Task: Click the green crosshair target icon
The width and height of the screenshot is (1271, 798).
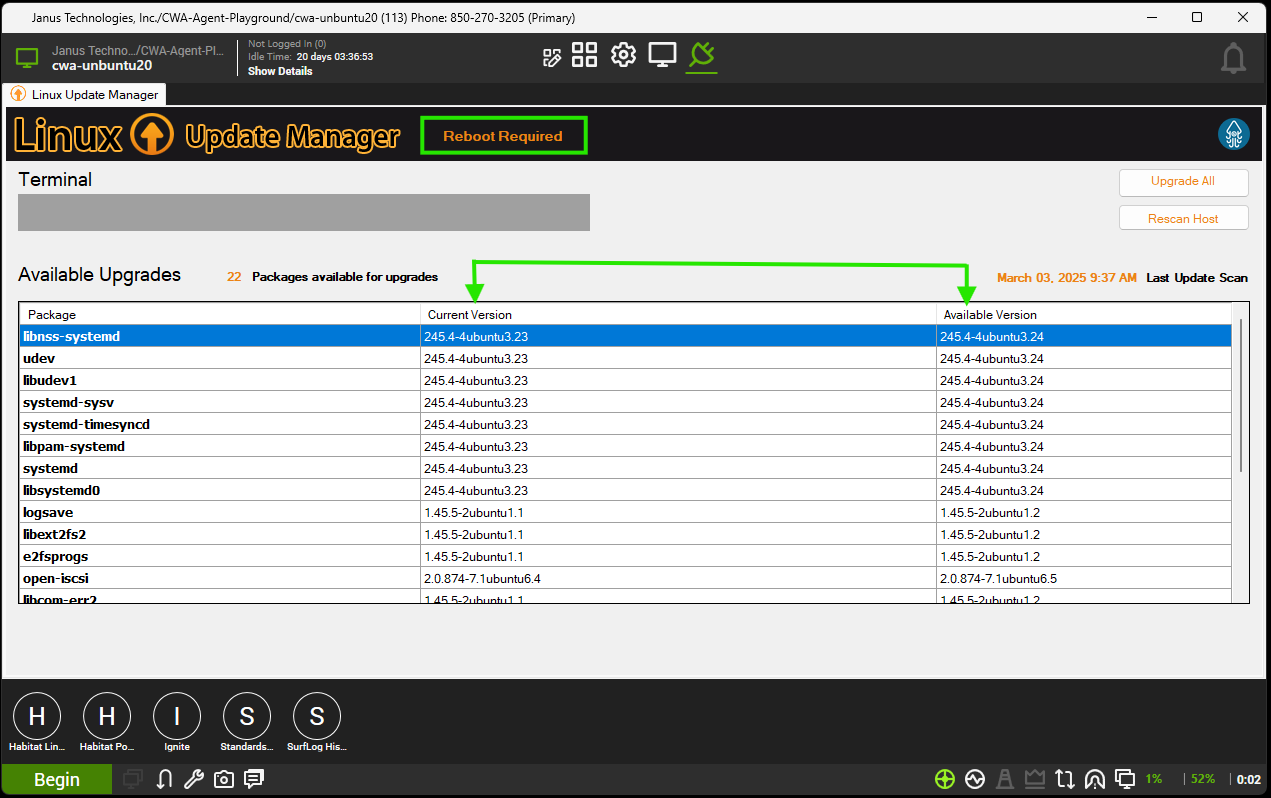Action: point(944,780)
